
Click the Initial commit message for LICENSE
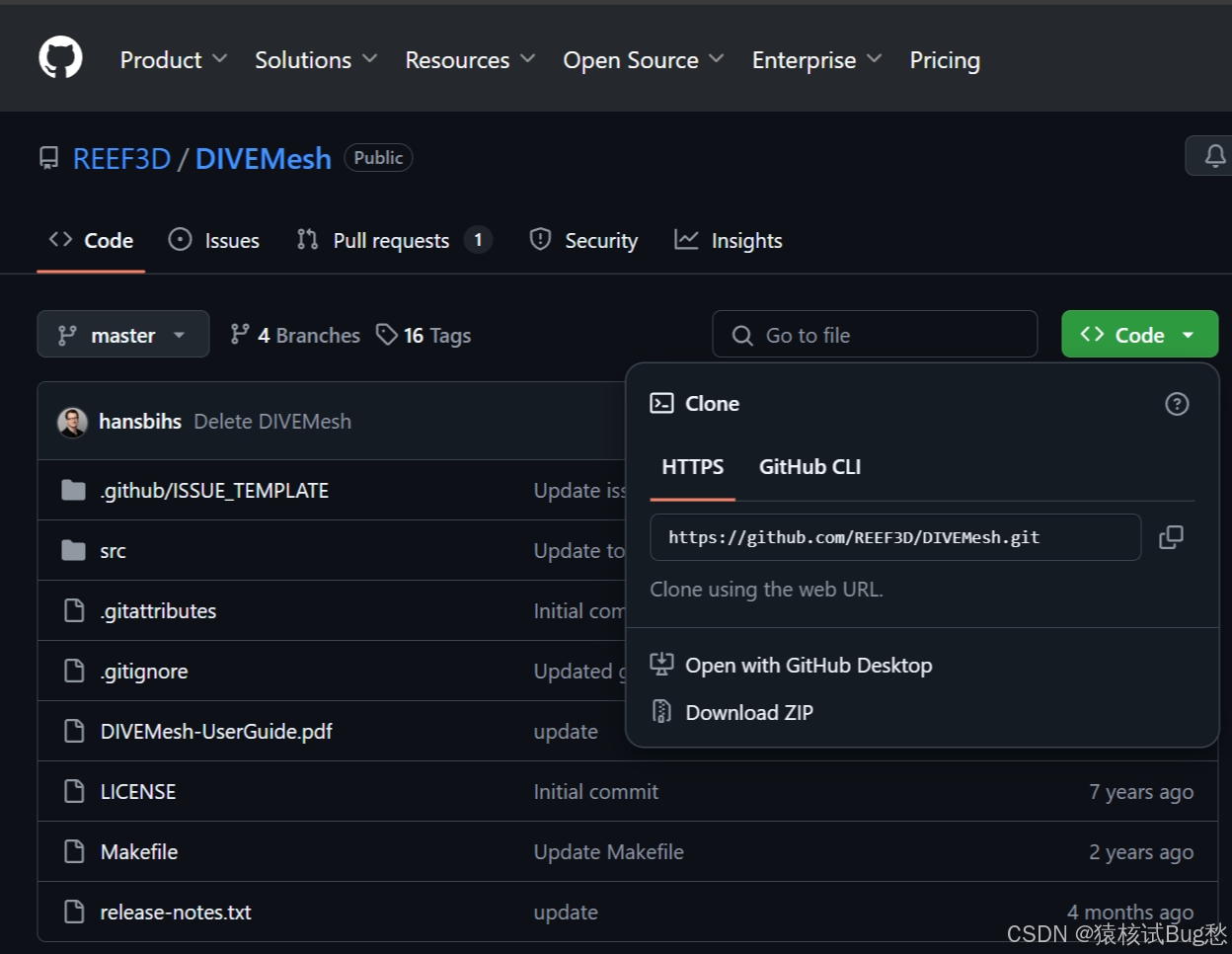[x=596, y=792]
